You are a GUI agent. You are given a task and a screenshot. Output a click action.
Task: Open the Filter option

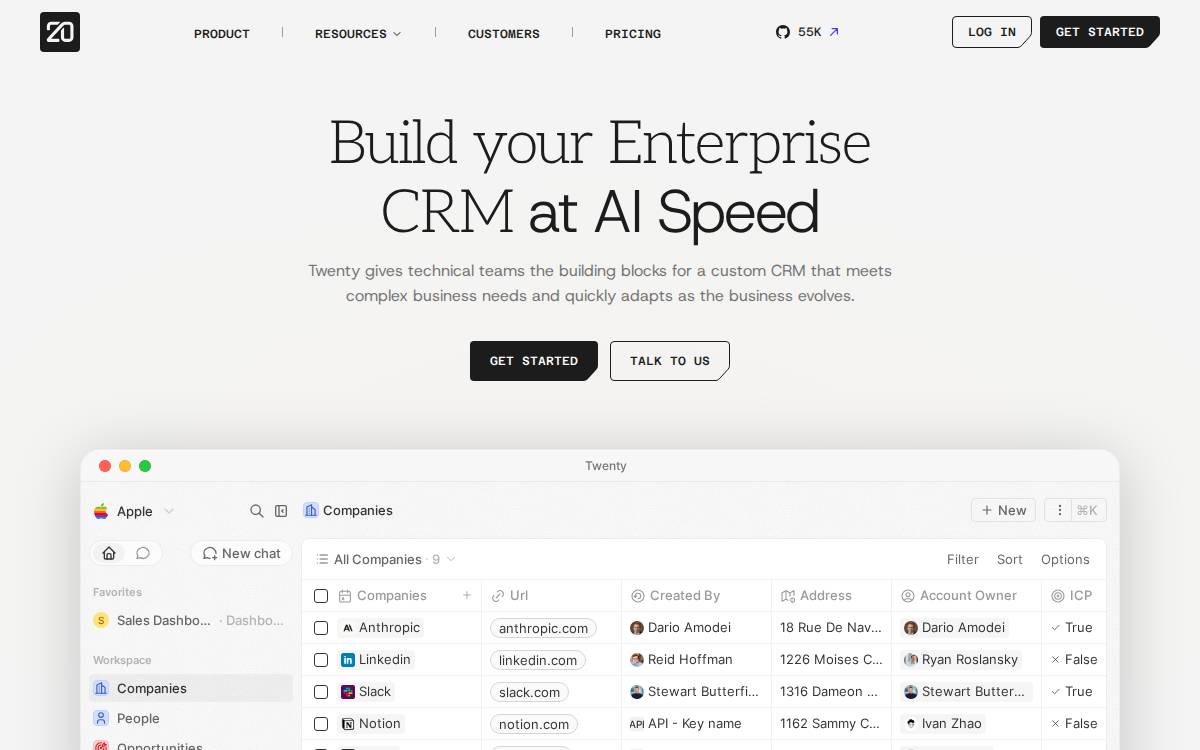(963, 559)
